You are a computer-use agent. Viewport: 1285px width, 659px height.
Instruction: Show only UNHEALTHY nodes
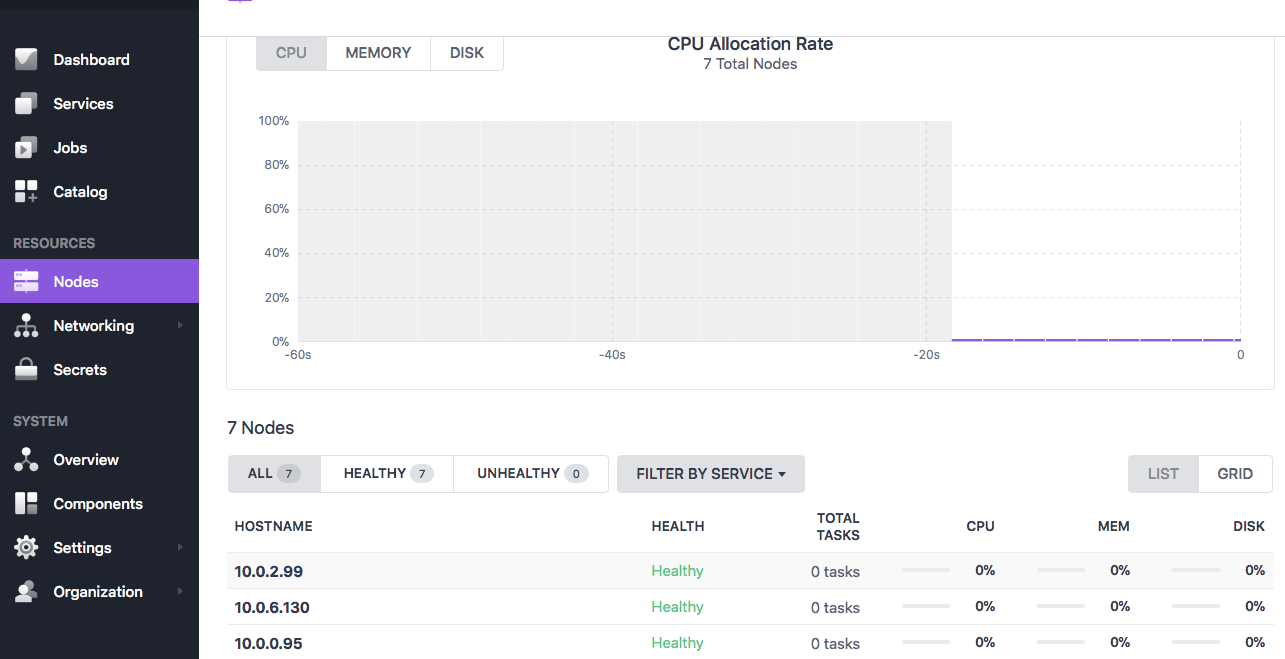pos(531,474)
